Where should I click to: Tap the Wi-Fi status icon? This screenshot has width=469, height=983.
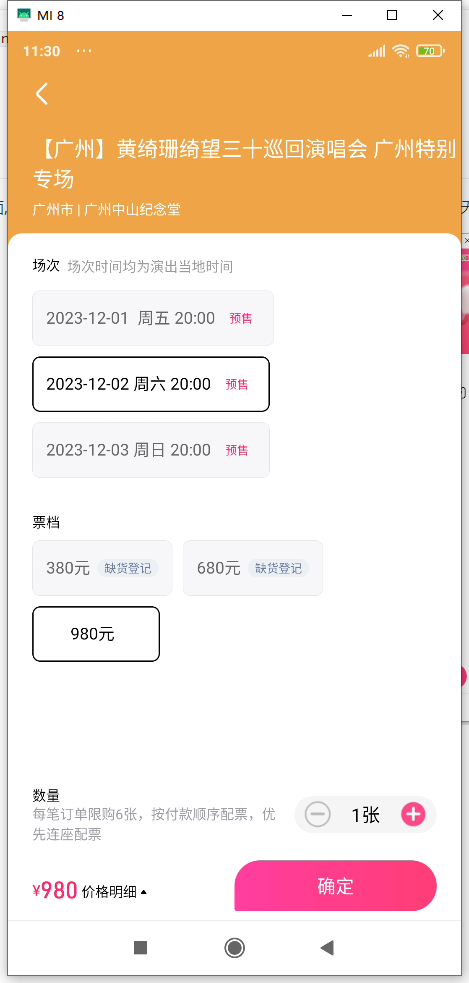[x=401, y=51]
